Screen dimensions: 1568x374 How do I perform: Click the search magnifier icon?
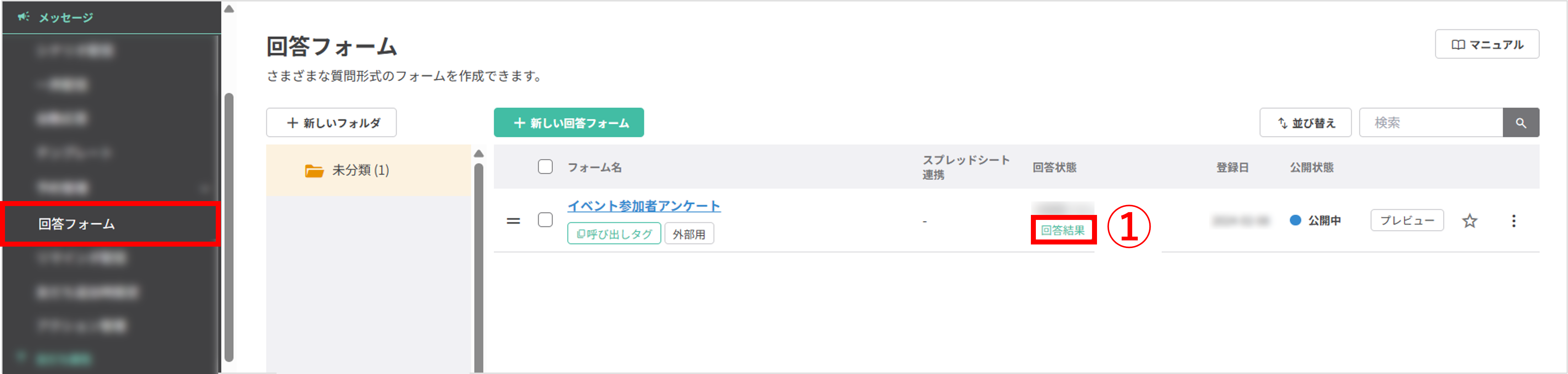pyautogui.click(x=1521, y=122)
